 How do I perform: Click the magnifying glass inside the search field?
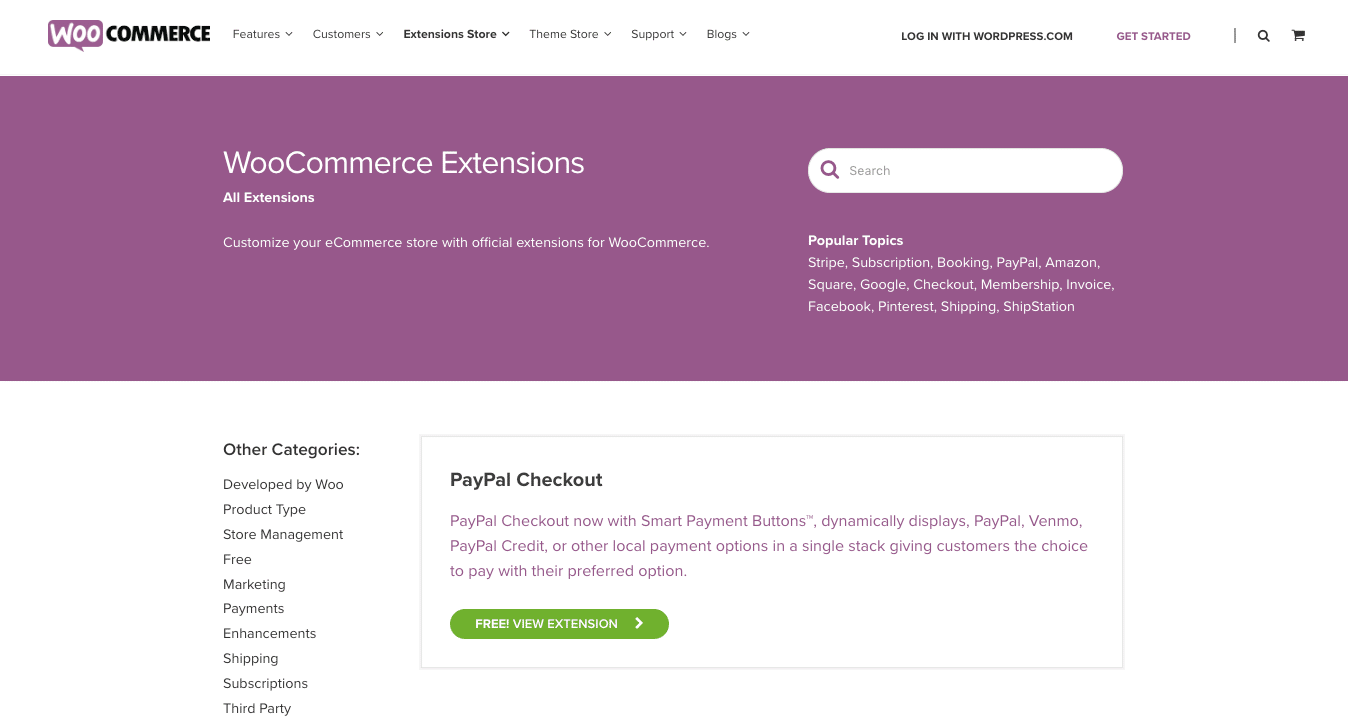(830, 169)
